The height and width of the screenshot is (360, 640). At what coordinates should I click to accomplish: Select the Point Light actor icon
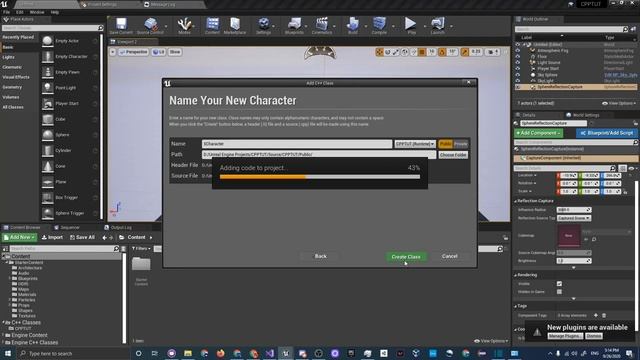click(48, 88)
